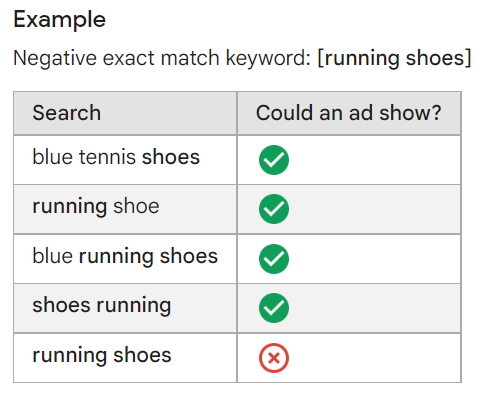
Task: Select the 'running shoes' search cell in last row
Action: tap(125, 358)
